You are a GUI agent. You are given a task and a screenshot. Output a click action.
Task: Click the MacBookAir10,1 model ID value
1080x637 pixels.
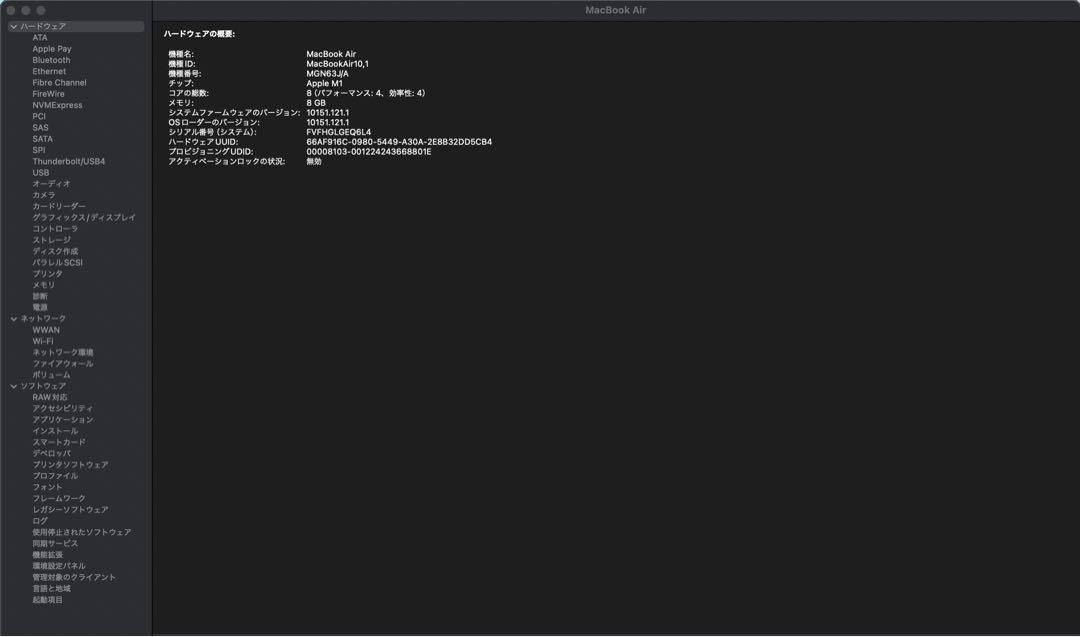click(338, 64)
